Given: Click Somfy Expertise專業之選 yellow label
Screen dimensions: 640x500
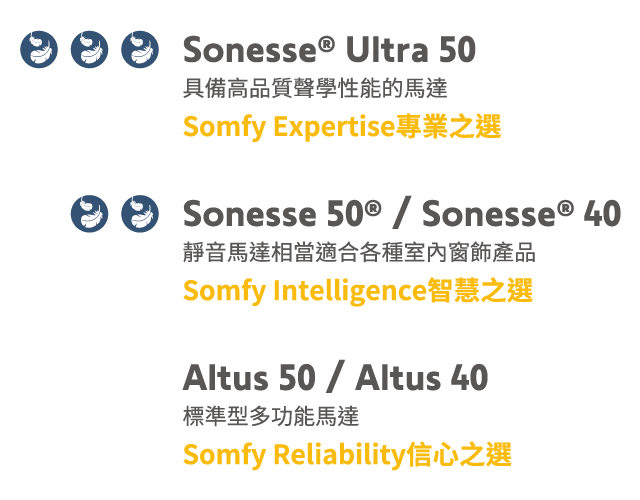Looking at the screenshot, I should point(342,127).
